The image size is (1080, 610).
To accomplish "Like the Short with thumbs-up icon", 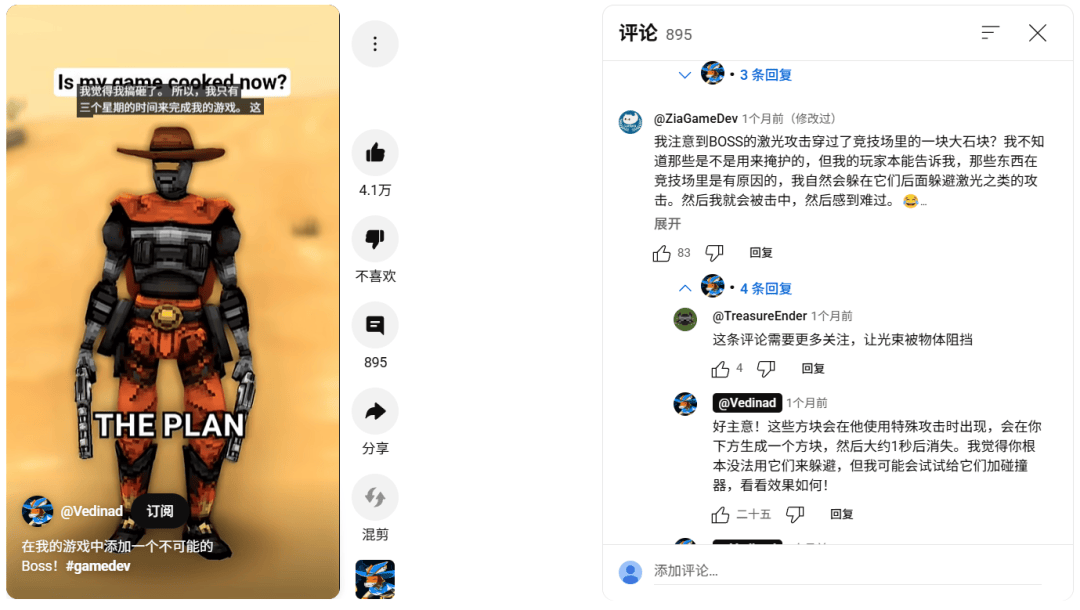I will click(x=375, y=153).
